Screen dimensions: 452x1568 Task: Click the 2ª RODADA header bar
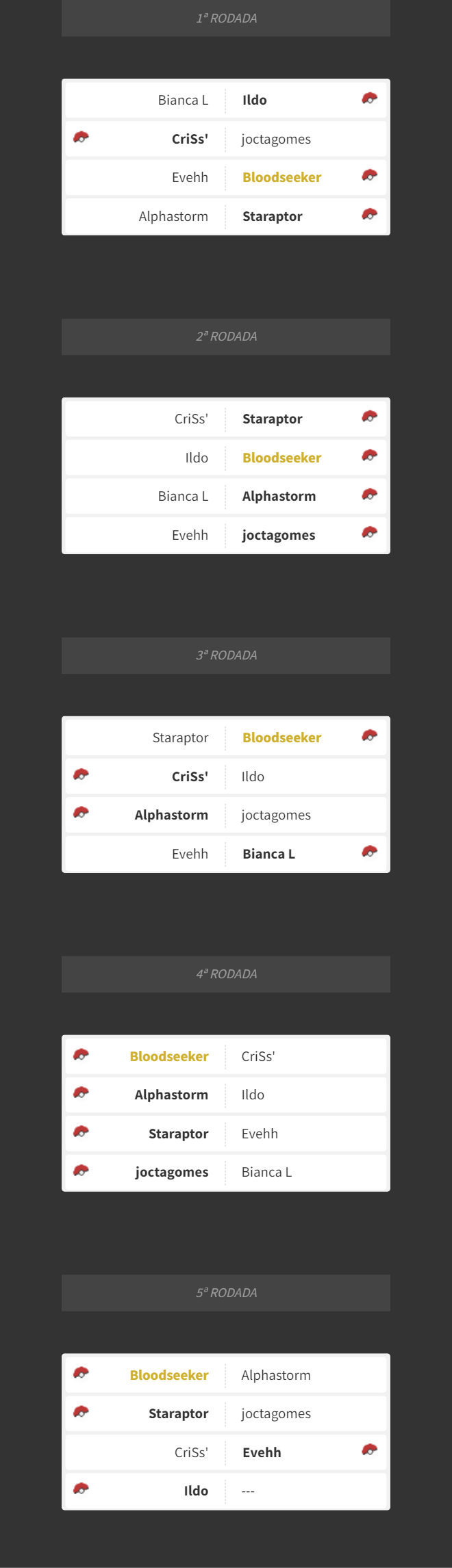(x=226, y=337)
